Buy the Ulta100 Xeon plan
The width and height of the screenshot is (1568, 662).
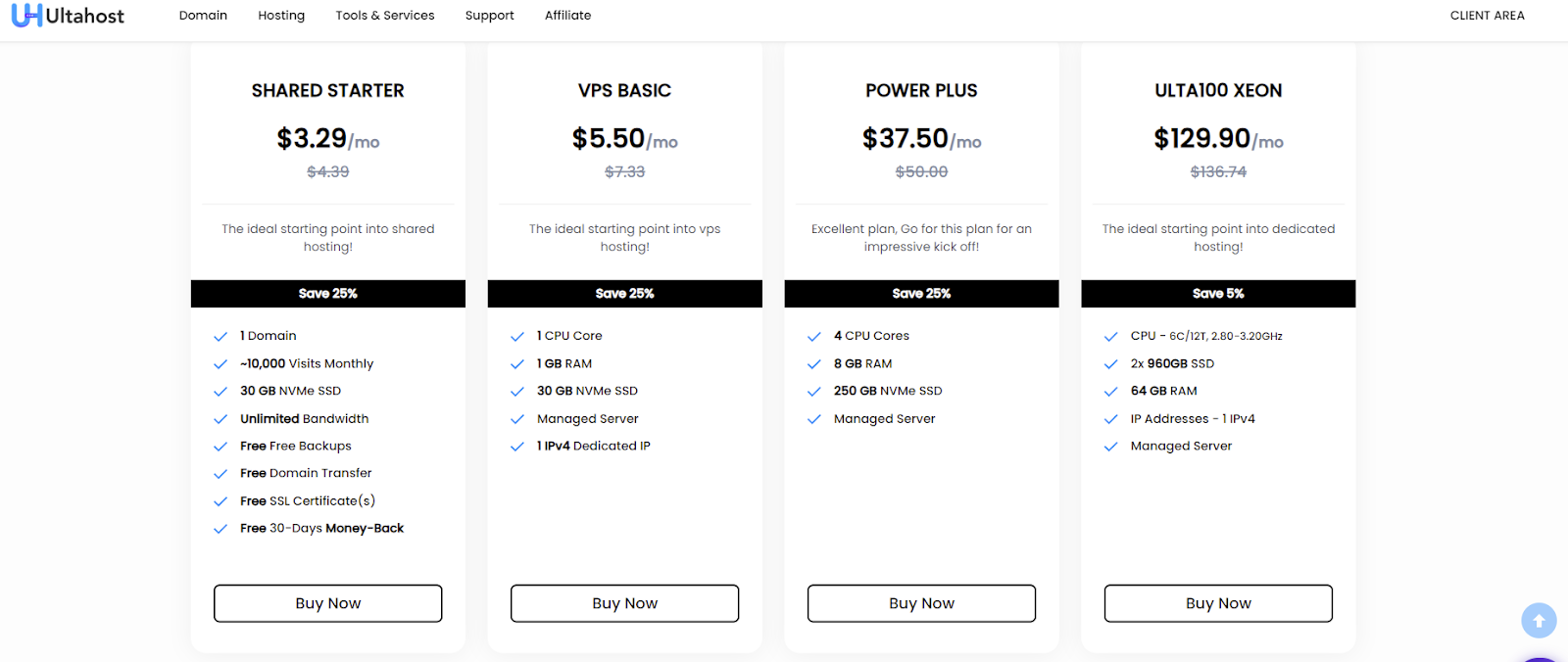[x=1218, y=603]
